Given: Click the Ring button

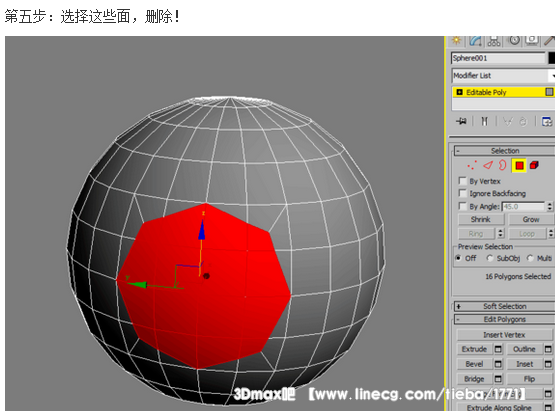Looking at the screenshot, I should click(476, 234).
